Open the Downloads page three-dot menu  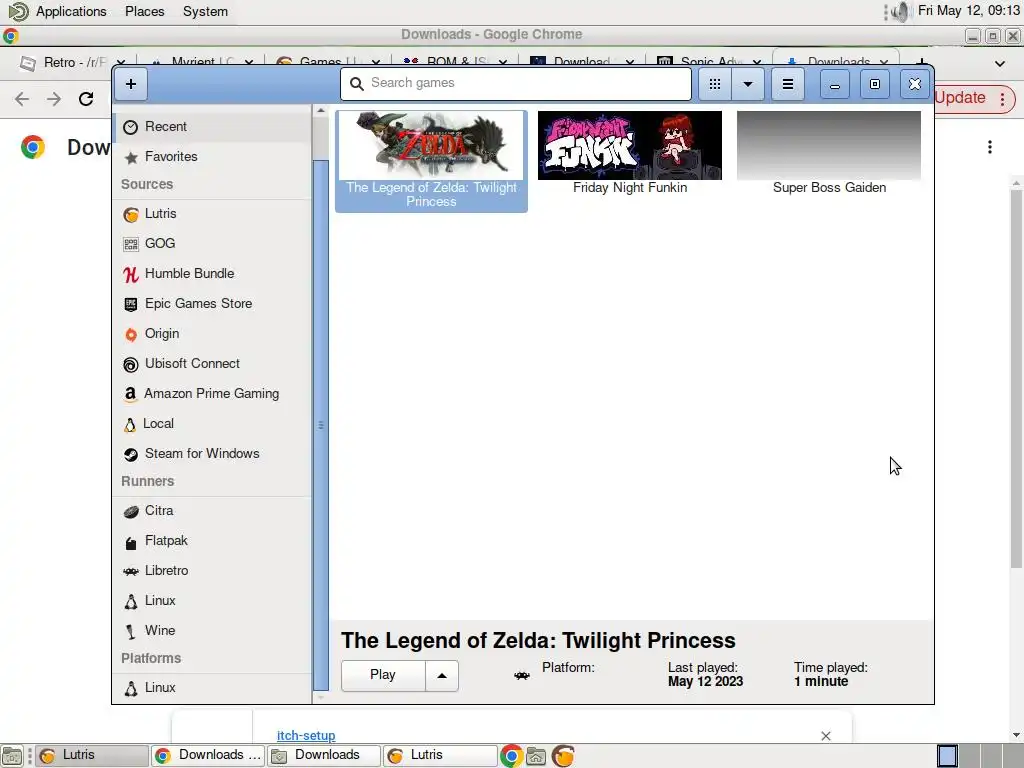(989, 147)
